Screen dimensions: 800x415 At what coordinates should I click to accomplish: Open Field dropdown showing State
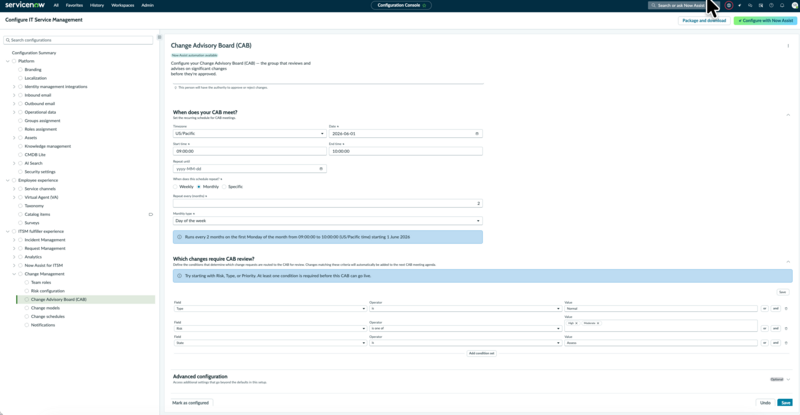(x=270, y=343)
